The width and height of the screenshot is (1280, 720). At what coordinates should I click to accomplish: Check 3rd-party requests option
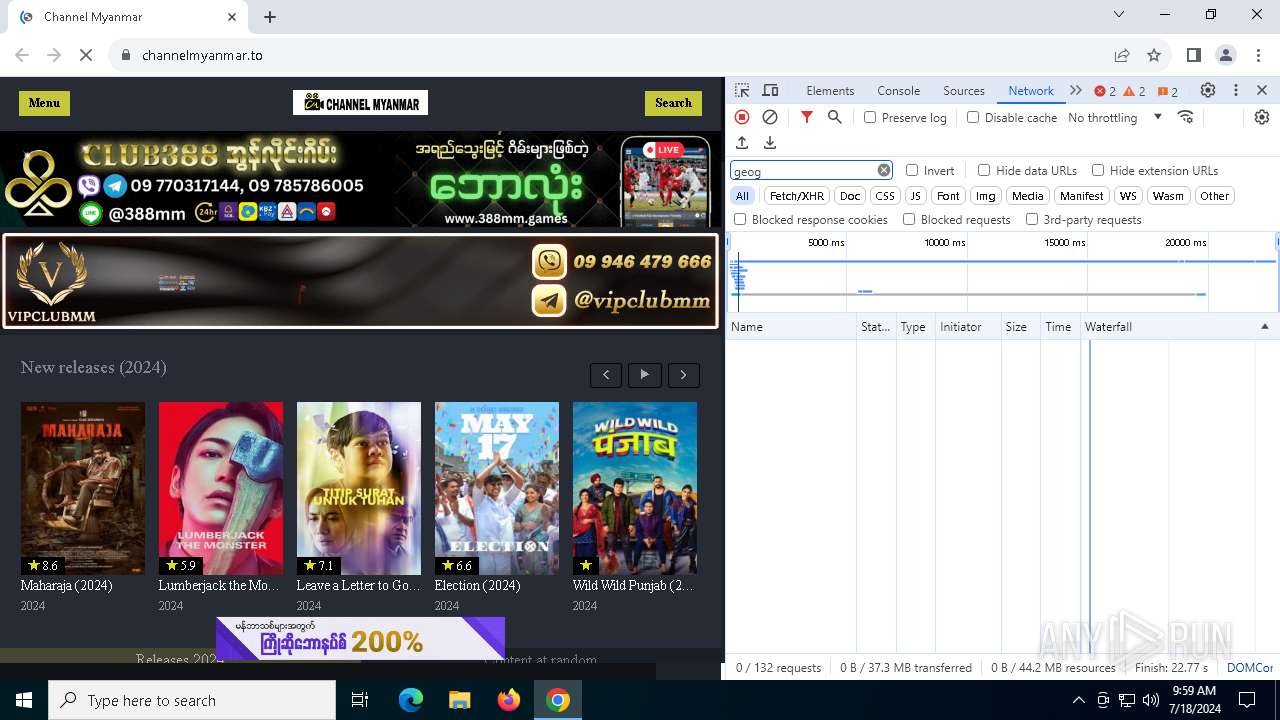click(1032, 219)
